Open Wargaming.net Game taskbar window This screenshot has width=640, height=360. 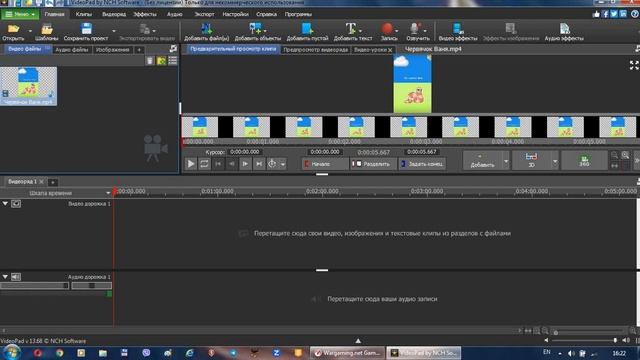[347, 353]
